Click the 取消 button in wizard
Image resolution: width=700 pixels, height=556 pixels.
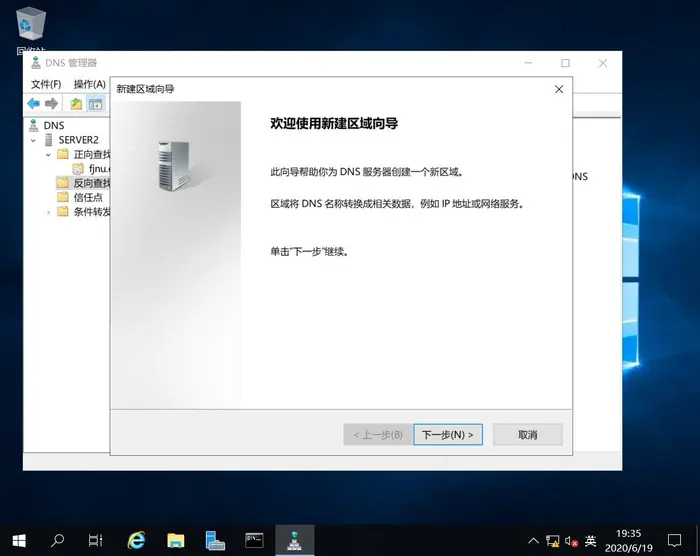(x=528, y=435)
